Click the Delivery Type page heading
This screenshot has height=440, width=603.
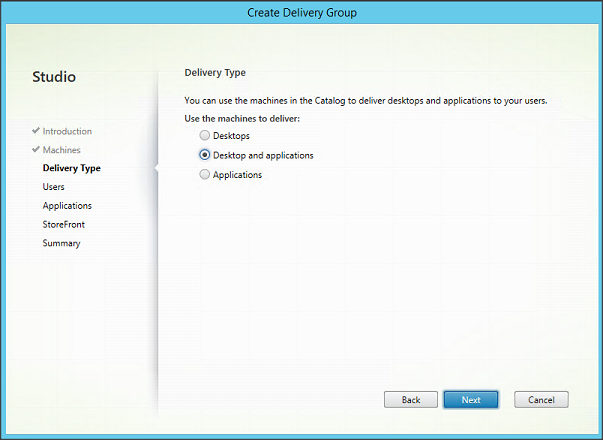tap(215, 73)
